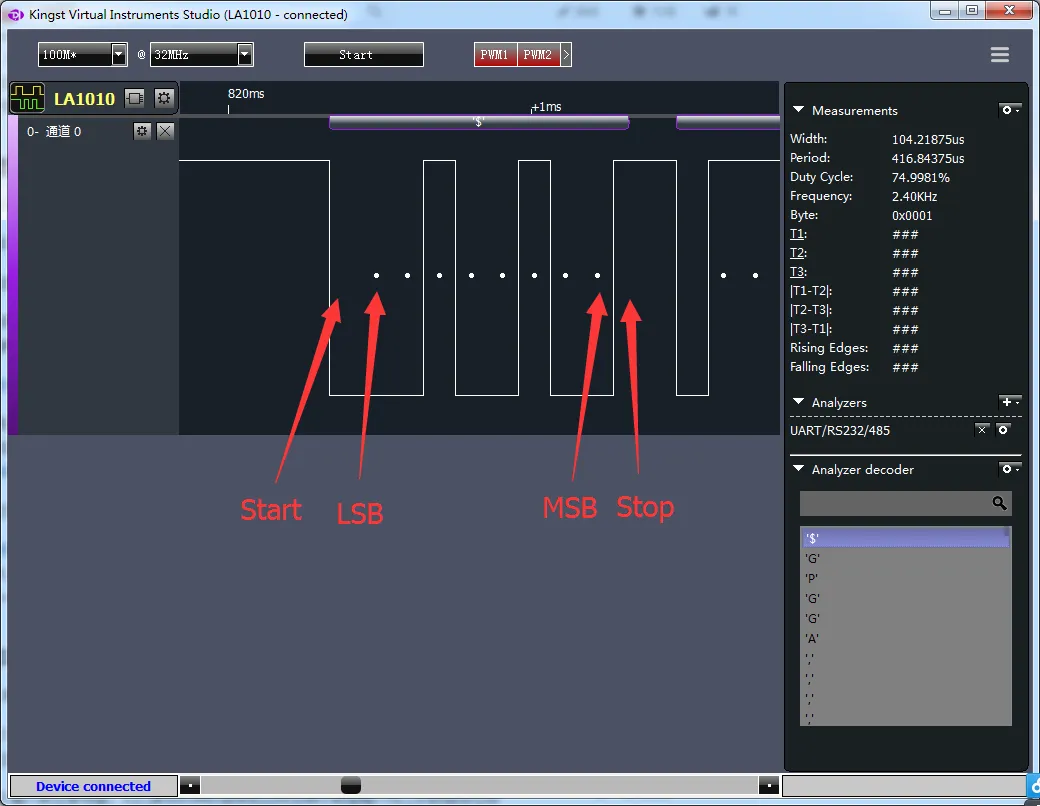
Task: Open UART/RS232/485 analyzer settings gear
Action: tap(1004, 429)
